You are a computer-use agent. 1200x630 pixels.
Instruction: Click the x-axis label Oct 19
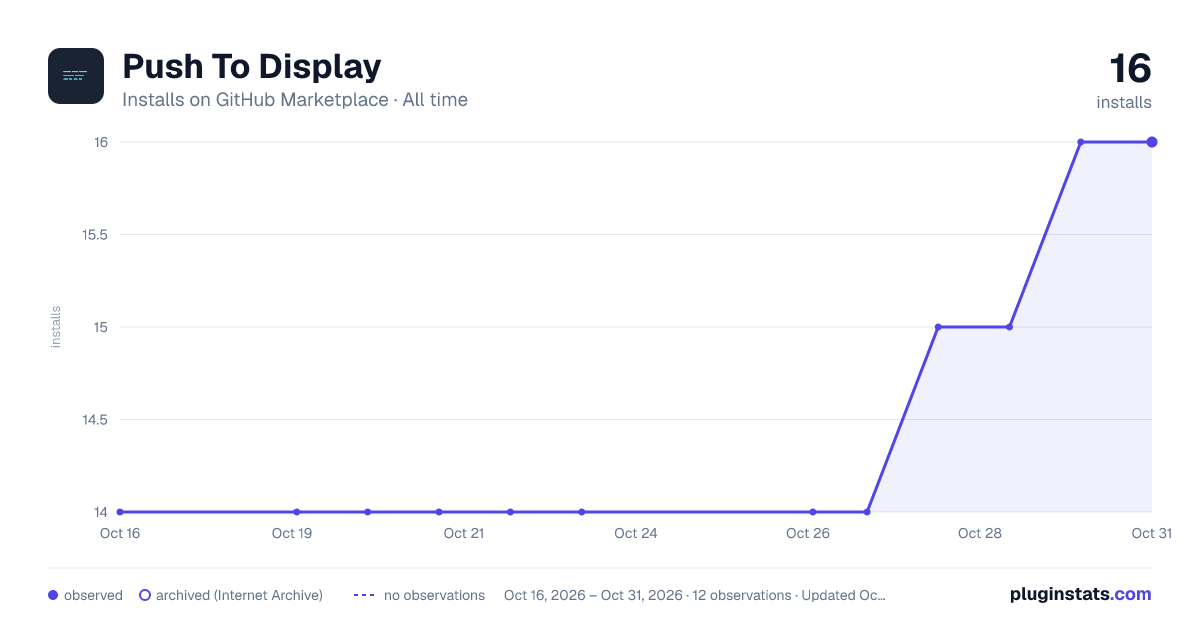(x=292, y=533)
